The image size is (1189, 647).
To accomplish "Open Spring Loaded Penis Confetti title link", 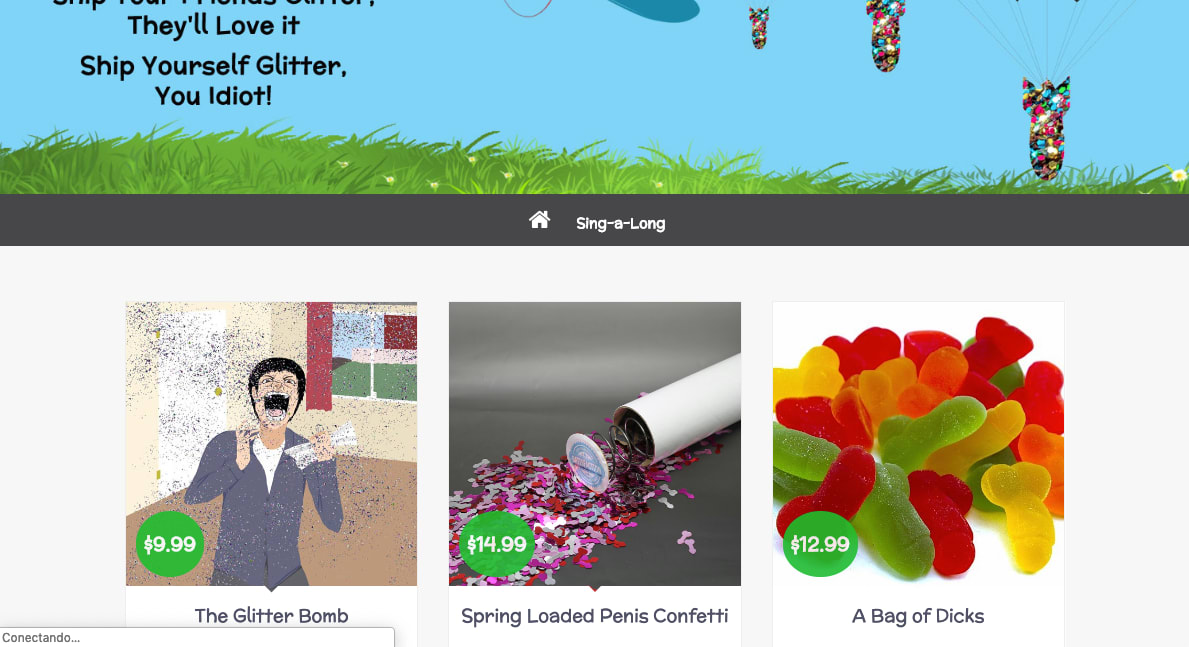I will point(594,616).
